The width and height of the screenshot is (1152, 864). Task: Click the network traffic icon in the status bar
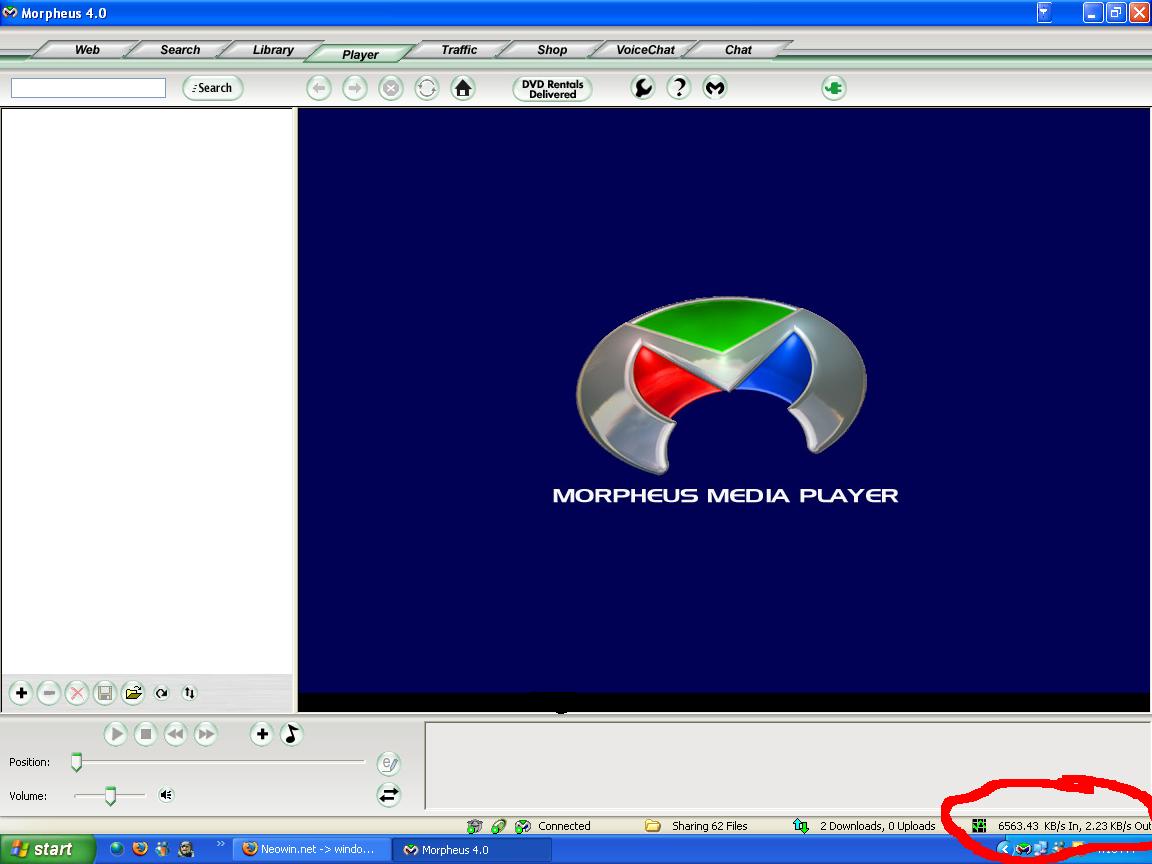tap(978, 825)
